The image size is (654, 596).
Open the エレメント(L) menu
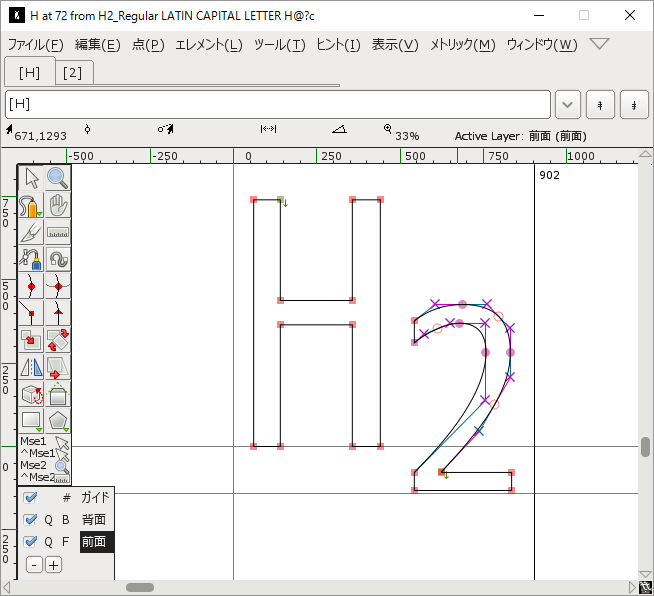[209, 44]
